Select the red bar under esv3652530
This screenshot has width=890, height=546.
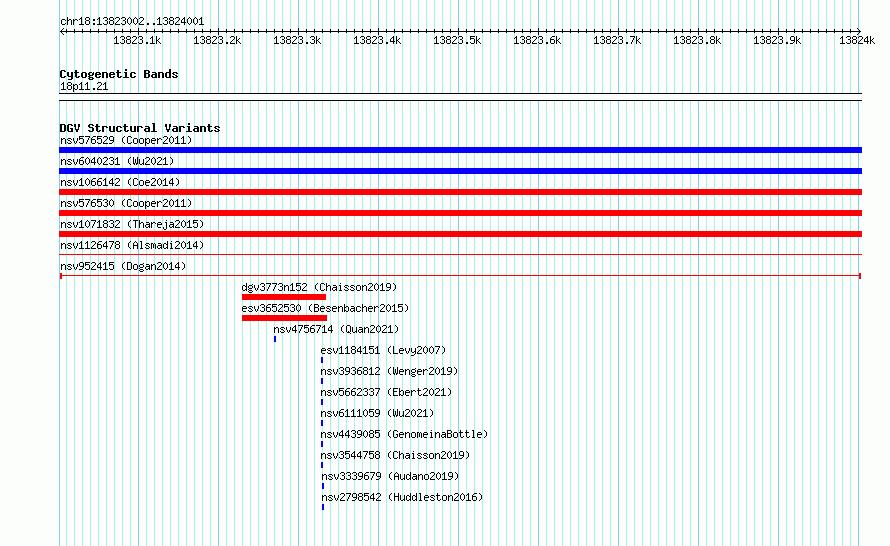284,318
